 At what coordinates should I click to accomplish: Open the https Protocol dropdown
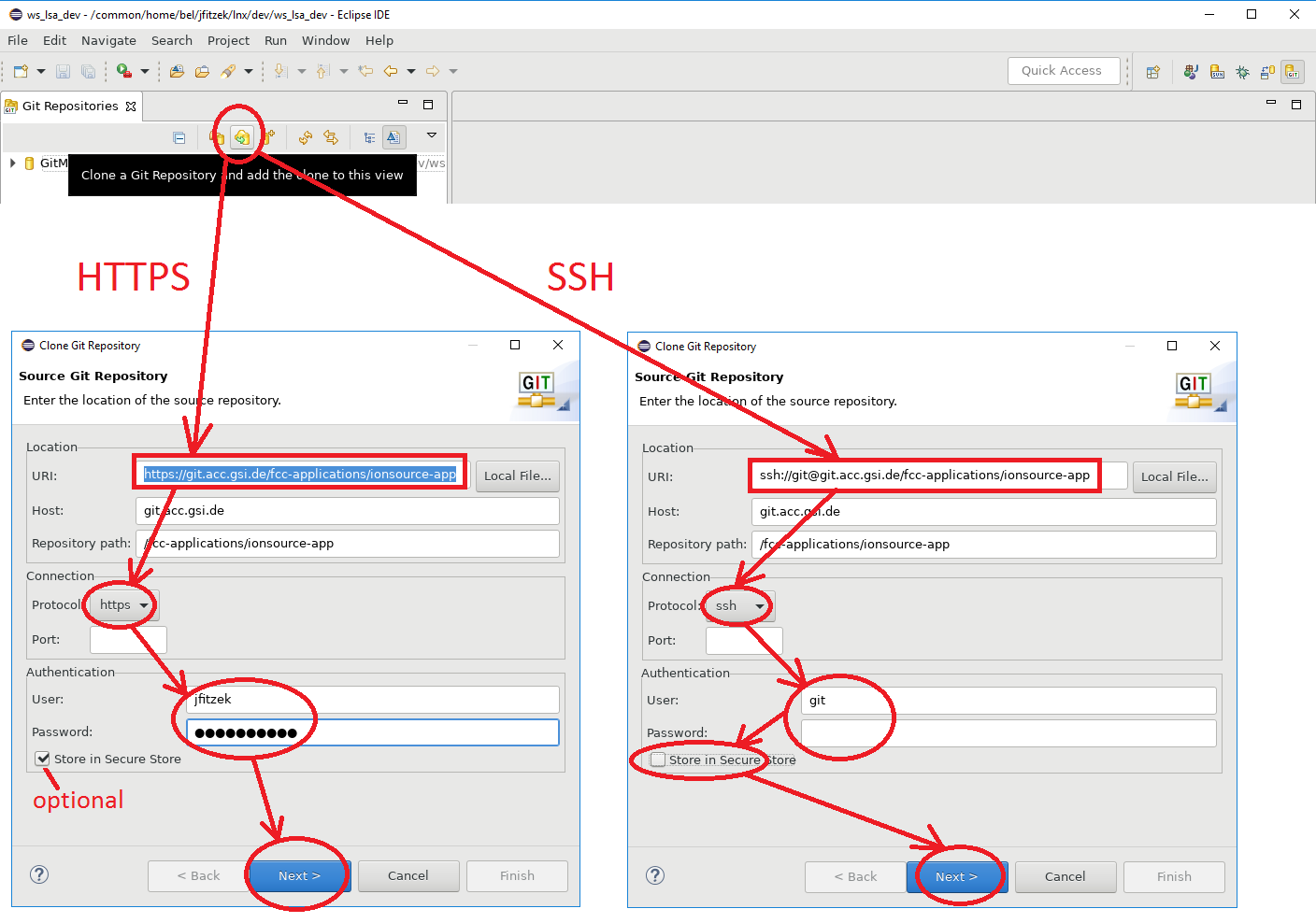pos(124,605)
